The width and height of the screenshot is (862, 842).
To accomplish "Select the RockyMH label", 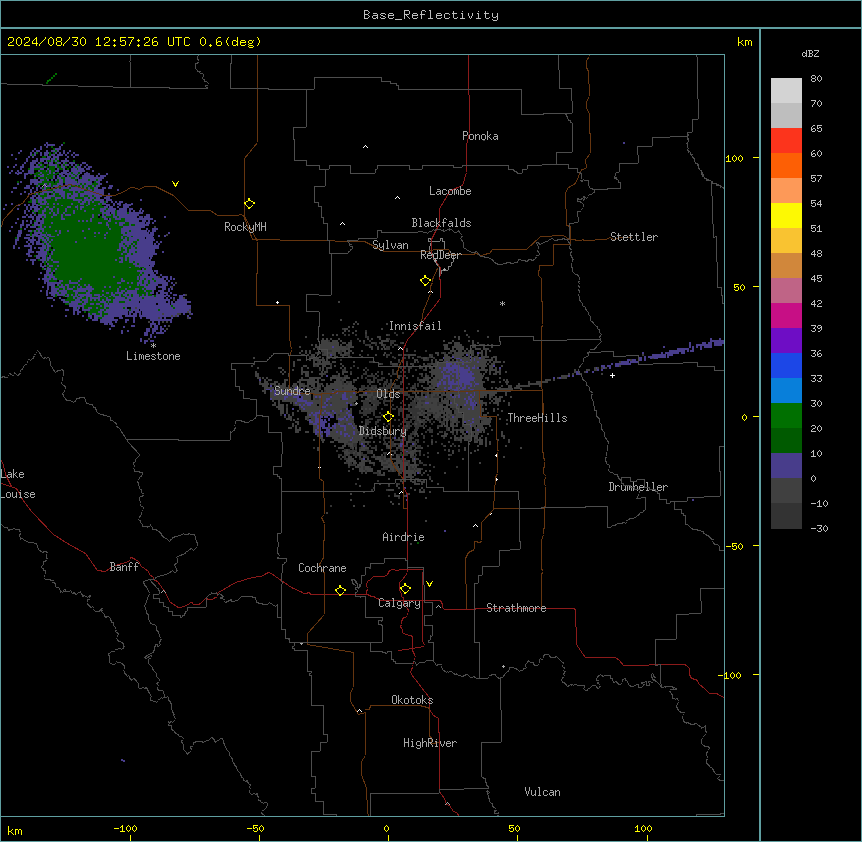I will [245, 227].
